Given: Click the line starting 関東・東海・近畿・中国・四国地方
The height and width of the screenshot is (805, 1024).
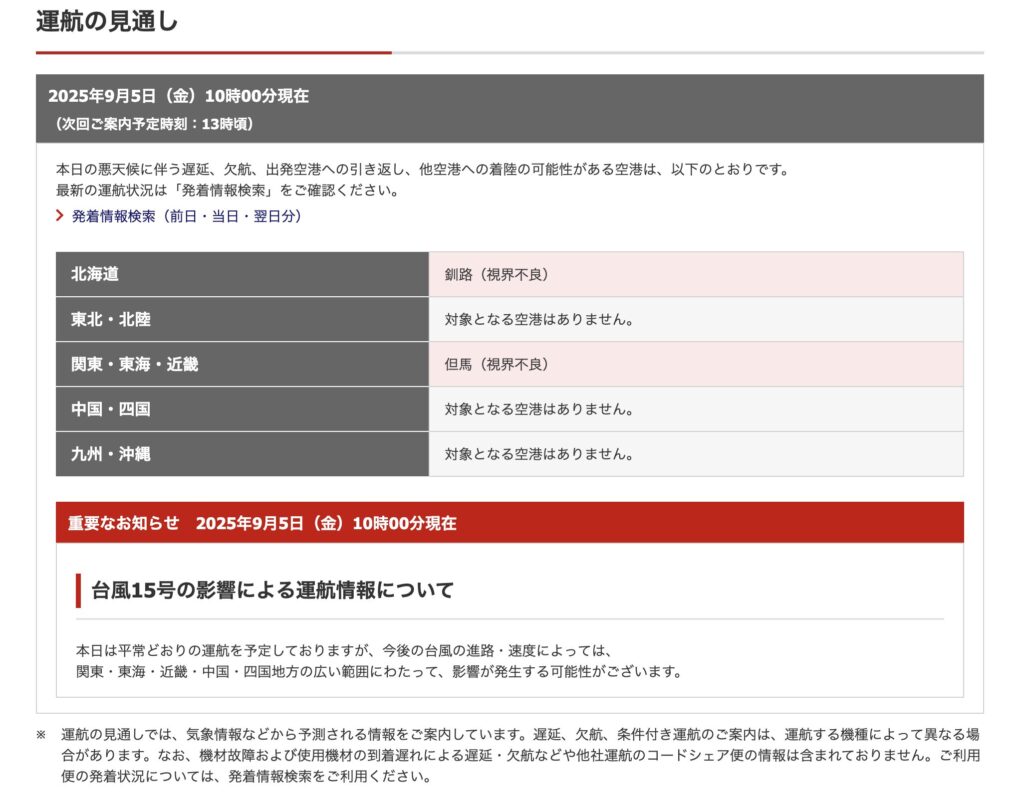Looking at the screenshot, I should pos(379,671).
